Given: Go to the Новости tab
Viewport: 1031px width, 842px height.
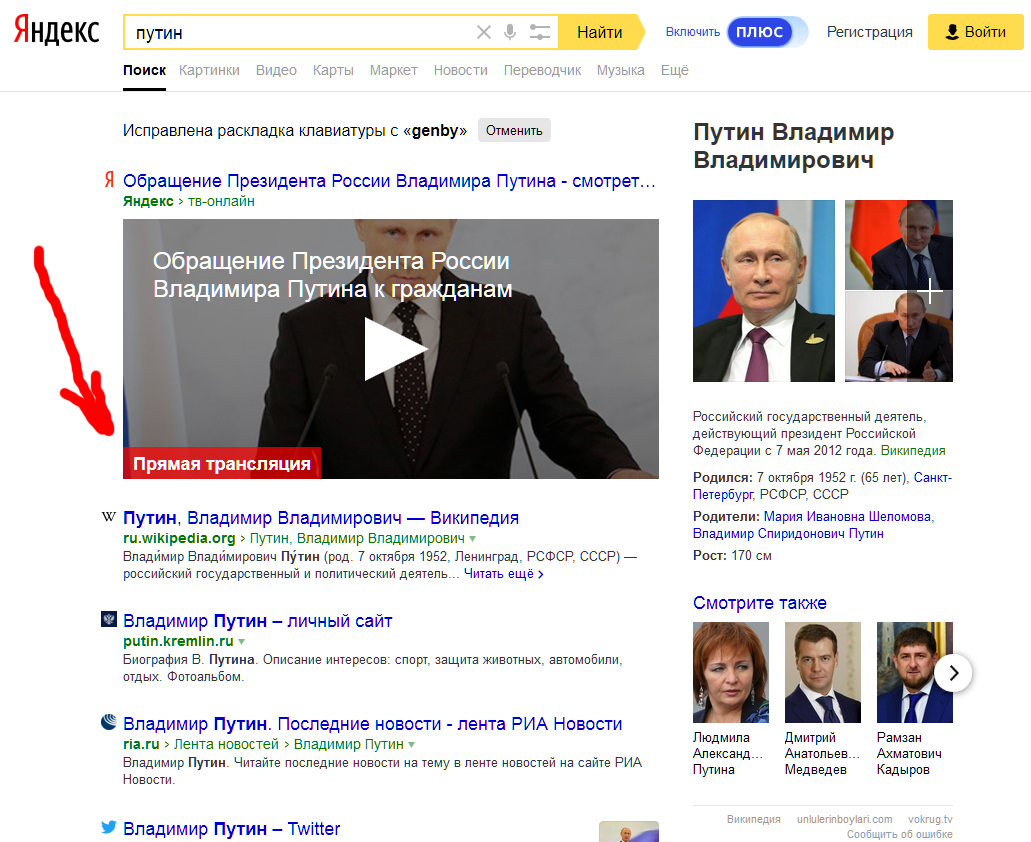Looking at the screenshot, I should (460, 70).
